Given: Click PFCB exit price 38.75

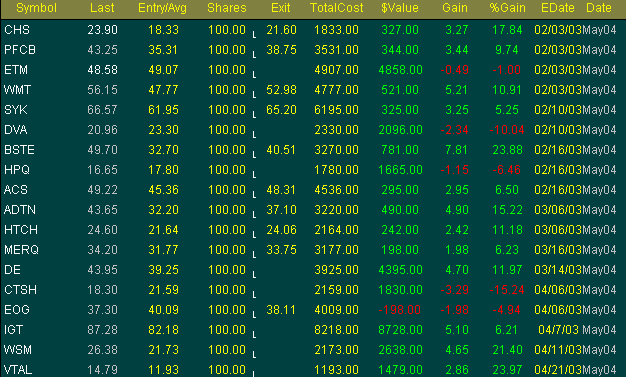Looking at the screenshot, I should pyautogui.click(x=281, y=50).
